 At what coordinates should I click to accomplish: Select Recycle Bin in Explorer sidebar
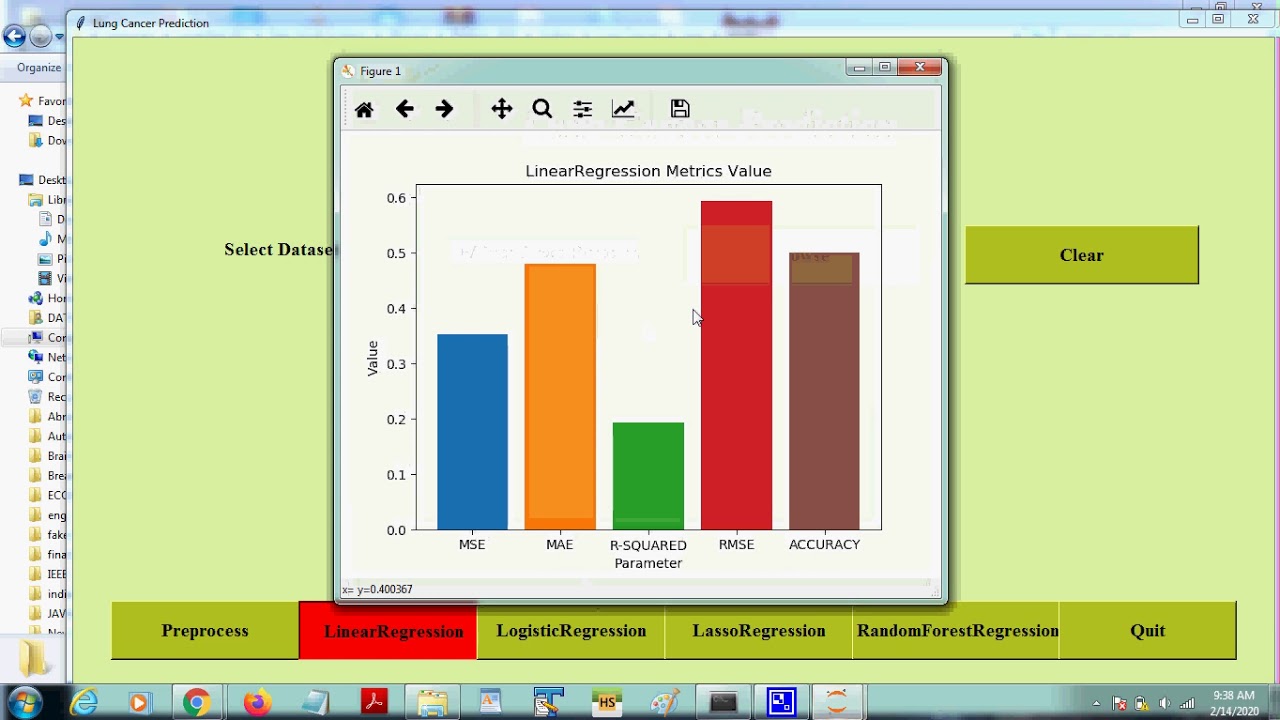[x=47, y=396]
